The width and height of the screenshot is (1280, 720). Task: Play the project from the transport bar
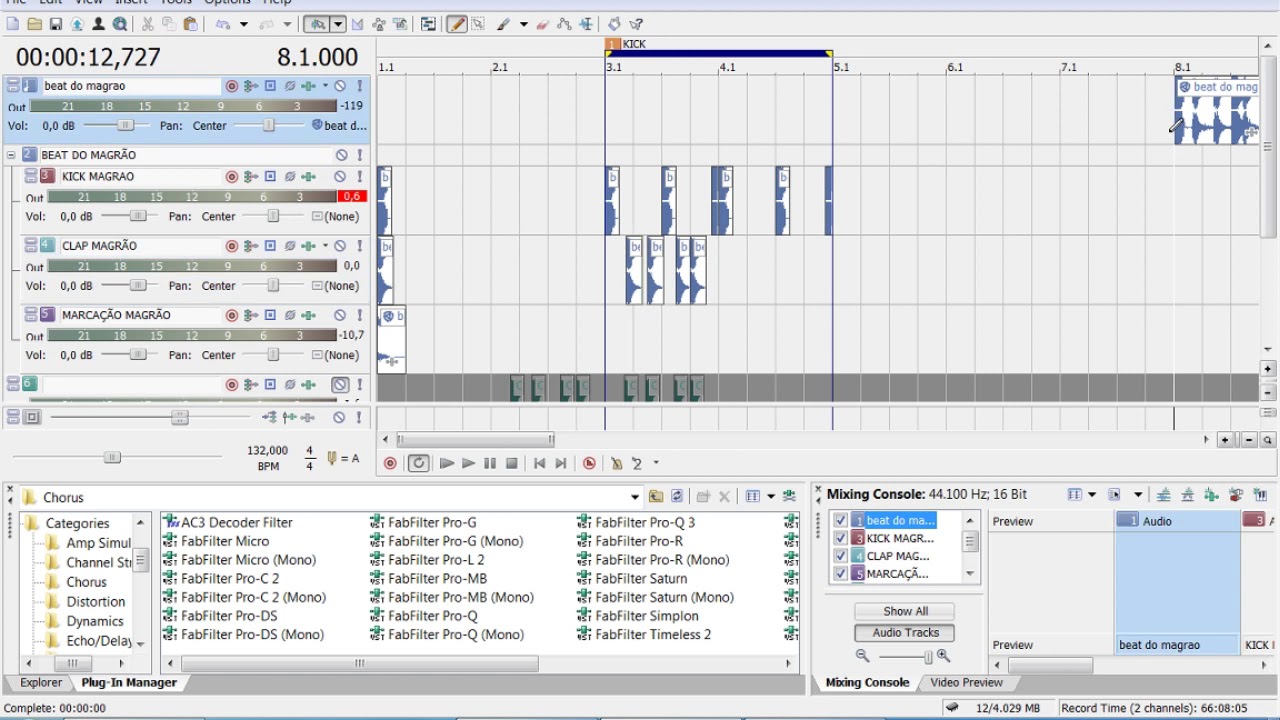468,463
